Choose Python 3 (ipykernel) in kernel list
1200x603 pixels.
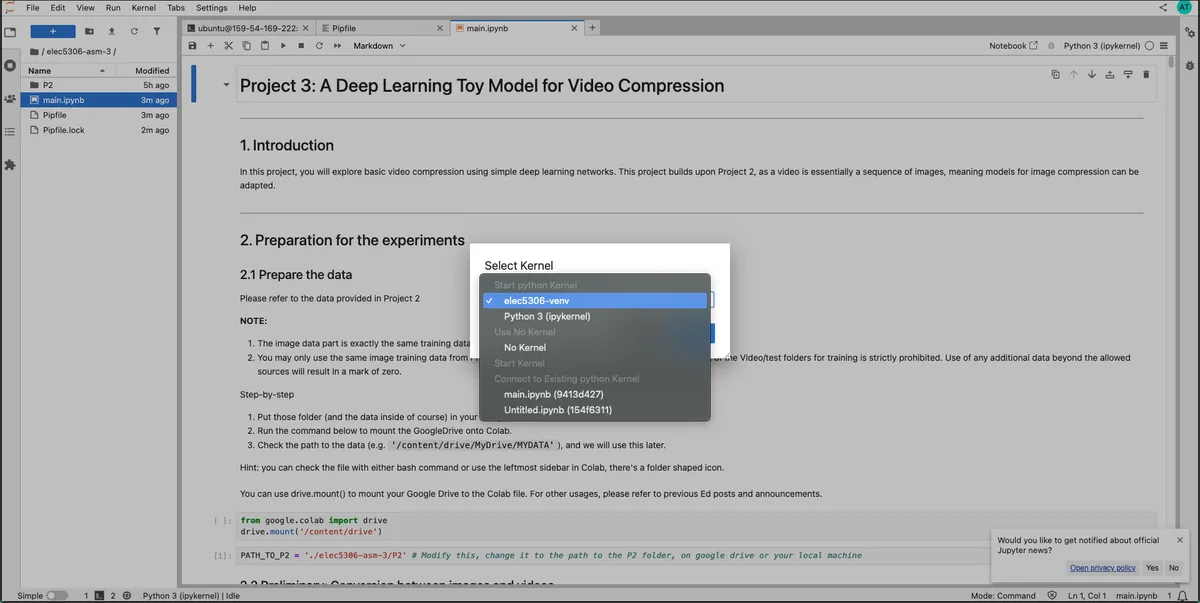[547, 316]
